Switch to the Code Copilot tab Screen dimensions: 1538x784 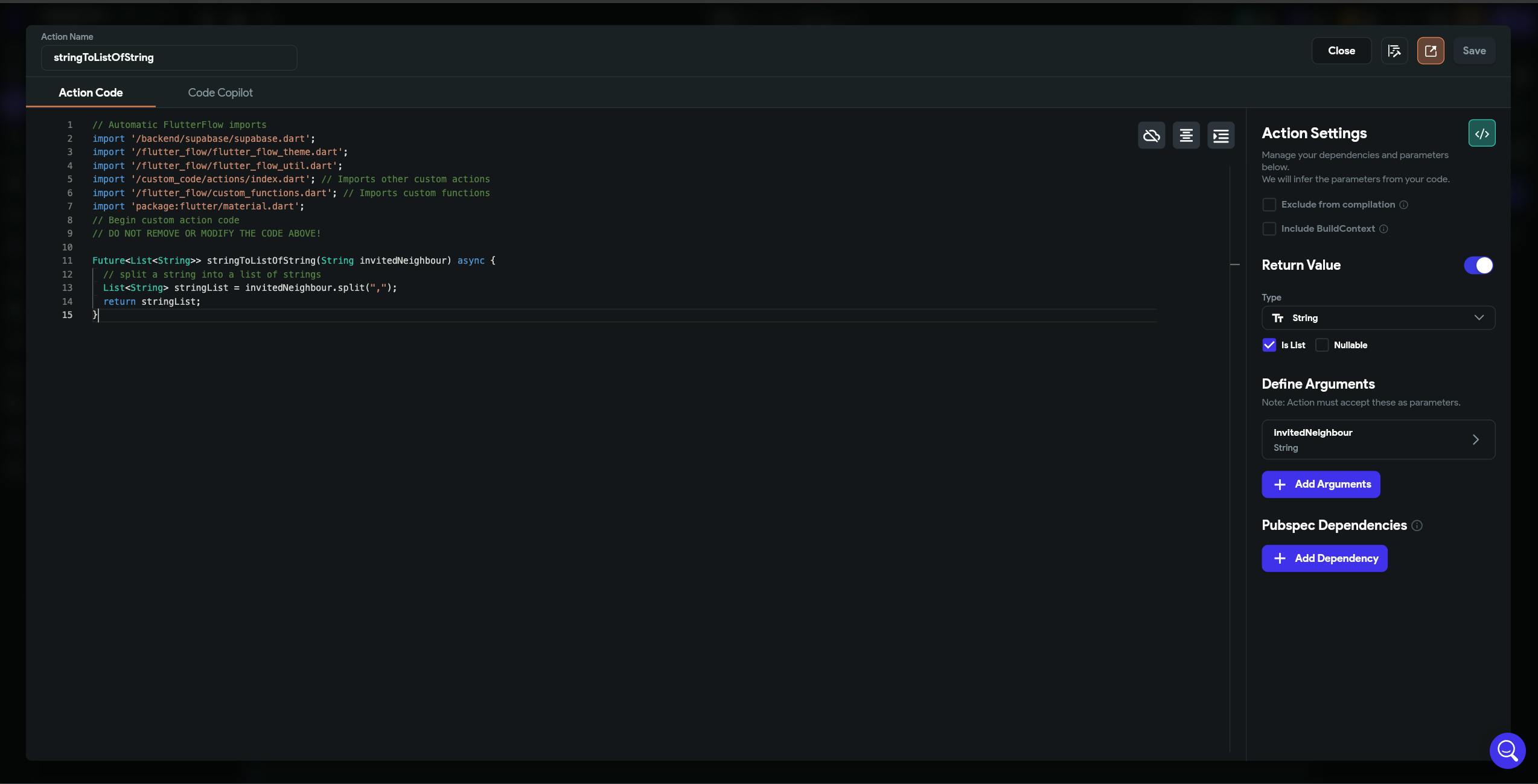(x=220, y=93)
